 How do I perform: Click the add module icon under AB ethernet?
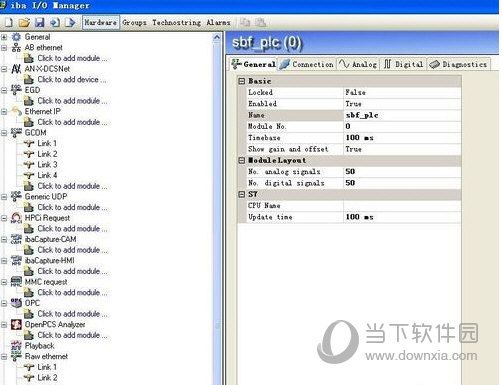click(x=29, y=58)
